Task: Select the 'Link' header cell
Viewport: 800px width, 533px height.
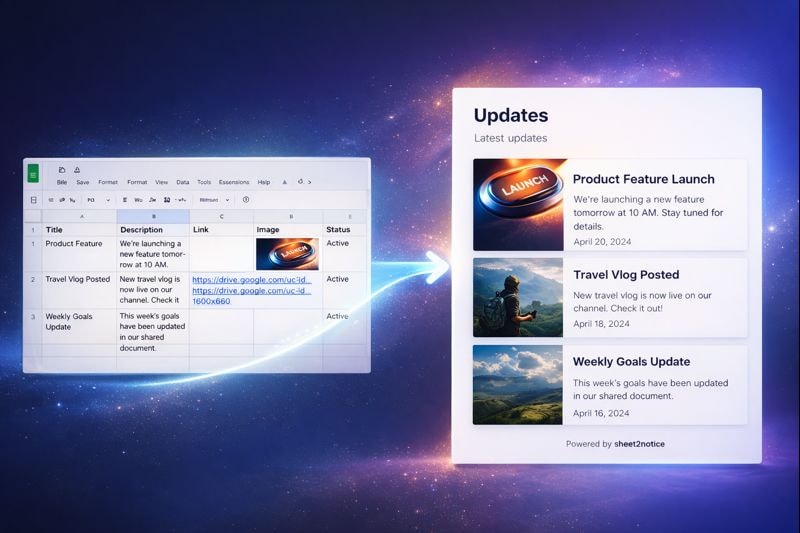Action: [221, 230]
